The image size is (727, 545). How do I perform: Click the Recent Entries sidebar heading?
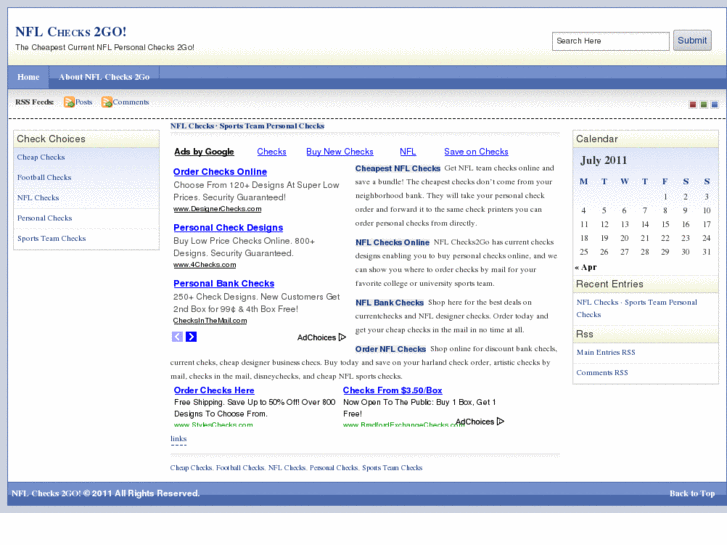(609, 284)
